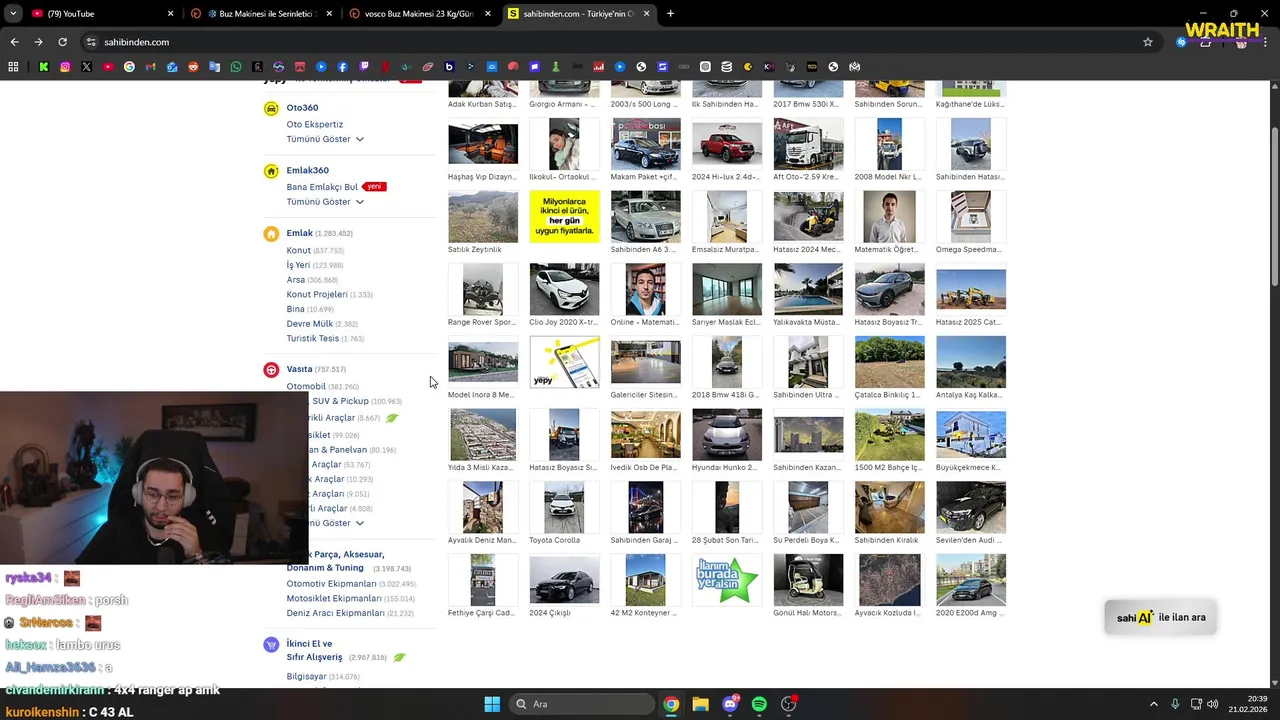Open File Explorer from the taskbar
This screenshot has height=720, width=1280.
(x=700, y=704)
